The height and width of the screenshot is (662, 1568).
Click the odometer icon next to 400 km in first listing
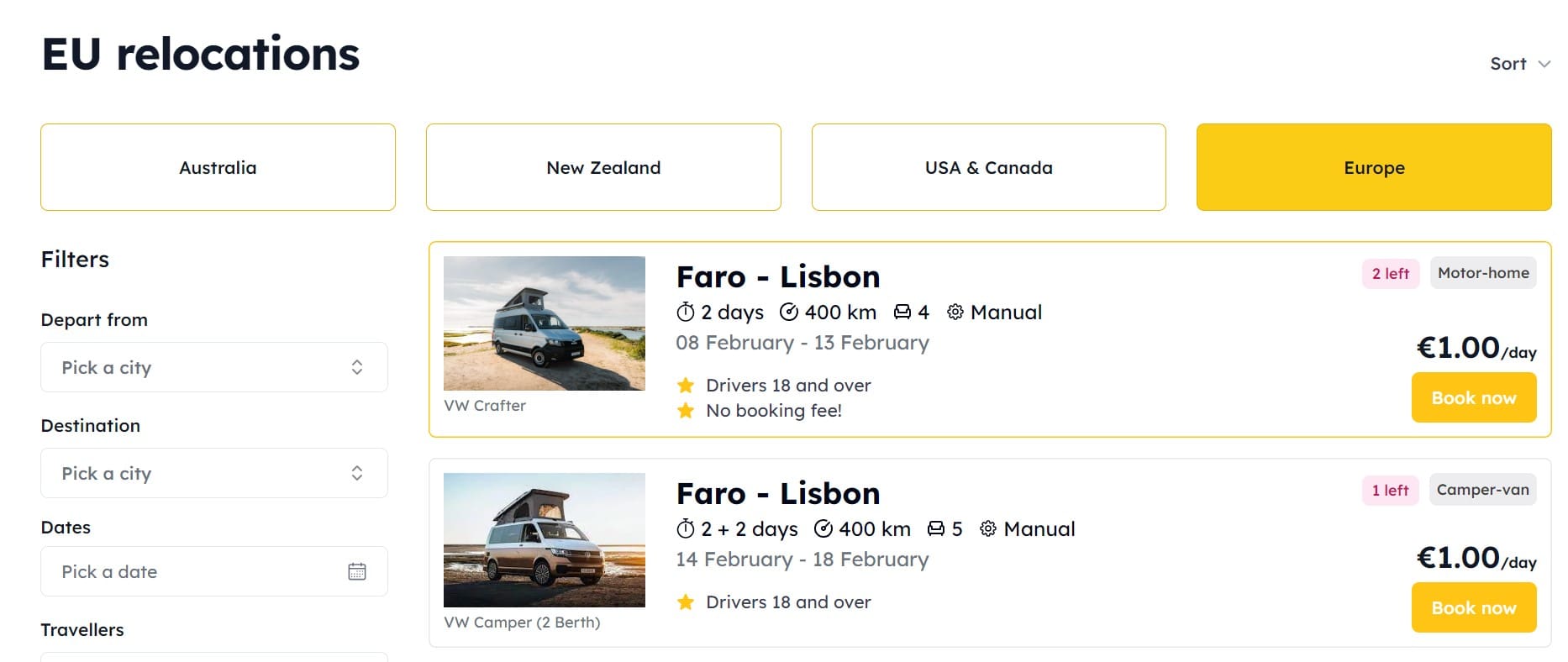pyautogui.click(x=789, y=313)
